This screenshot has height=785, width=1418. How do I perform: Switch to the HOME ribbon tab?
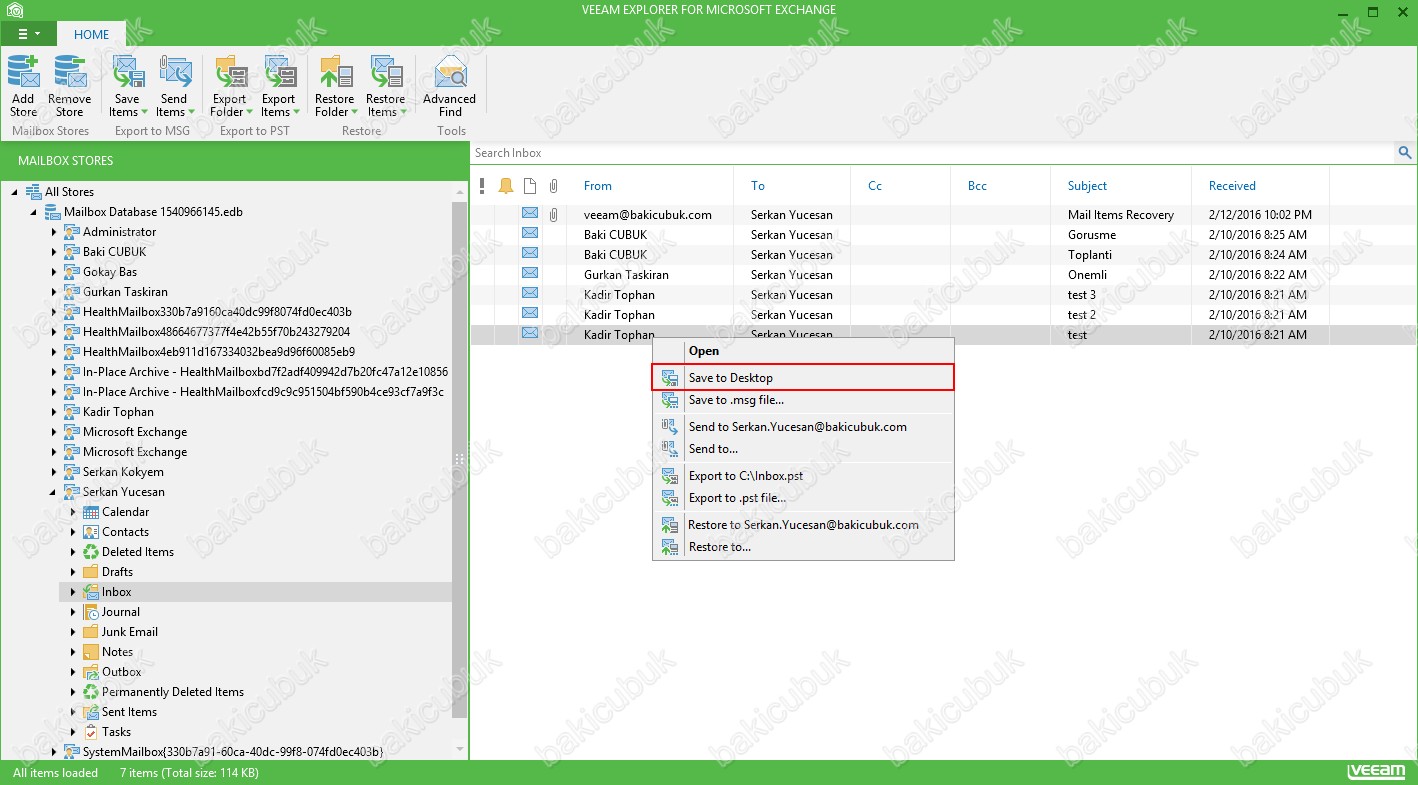91,34
